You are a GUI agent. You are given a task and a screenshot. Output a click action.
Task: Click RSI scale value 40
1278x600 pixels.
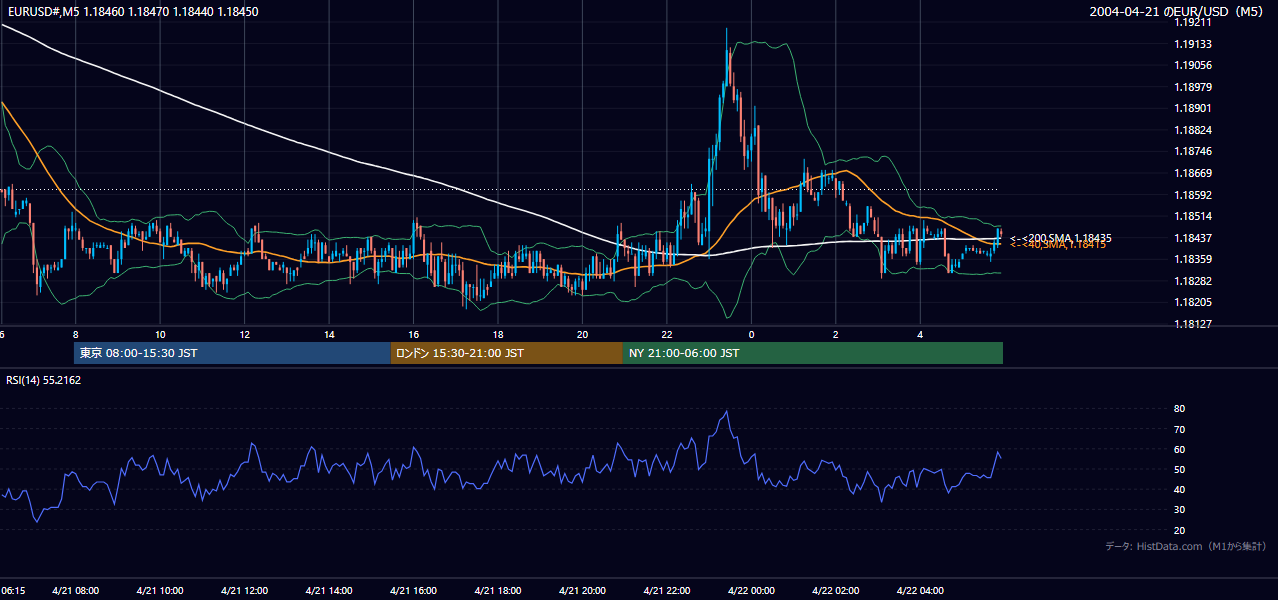tap(1180, 489)
